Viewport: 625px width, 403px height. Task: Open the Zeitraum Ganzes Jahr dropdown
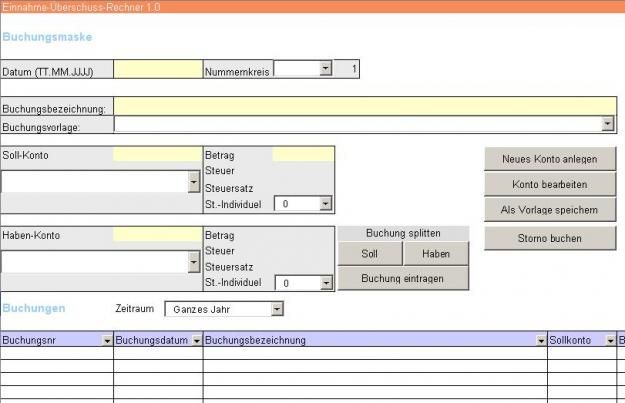coord(277,309)
